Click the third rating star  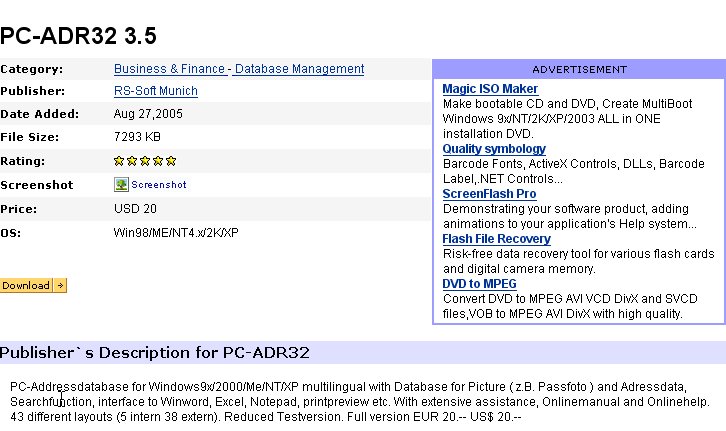(145, 160)
